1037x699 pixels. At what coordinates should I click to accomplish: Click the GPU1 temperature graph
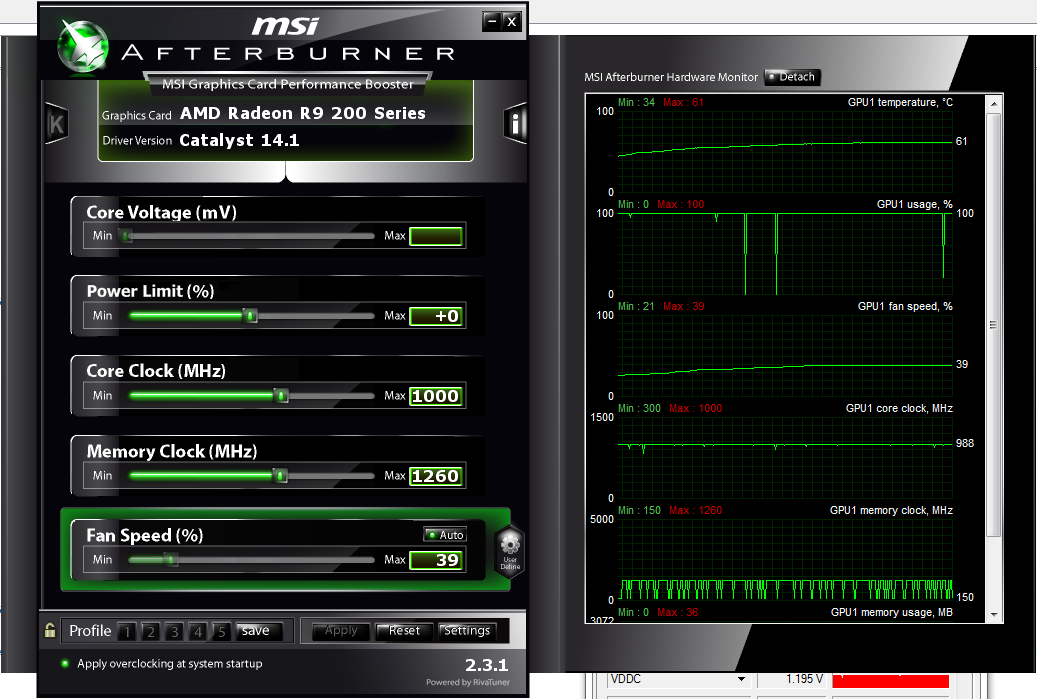[786, 151]
